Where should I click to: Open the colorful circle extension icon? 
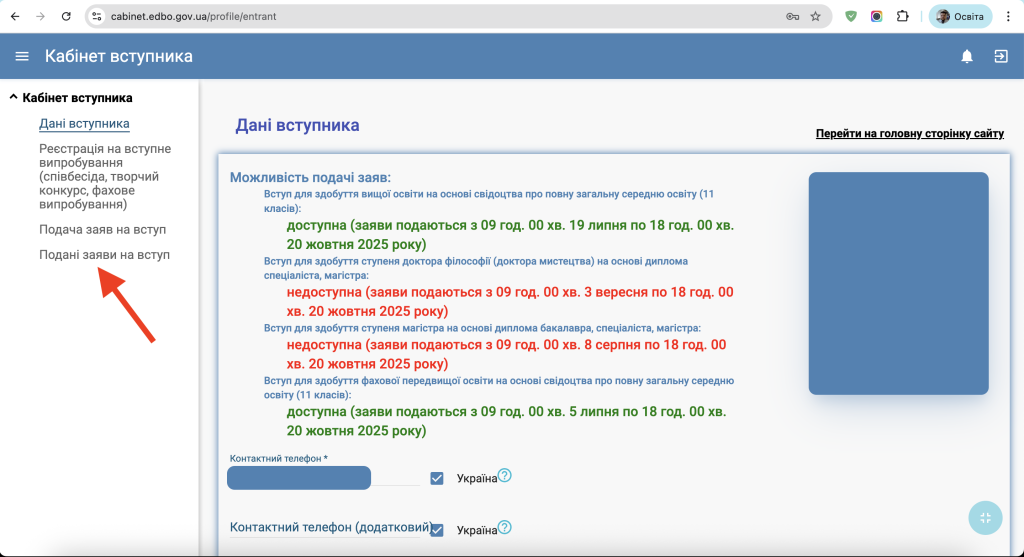pos(876,16)
